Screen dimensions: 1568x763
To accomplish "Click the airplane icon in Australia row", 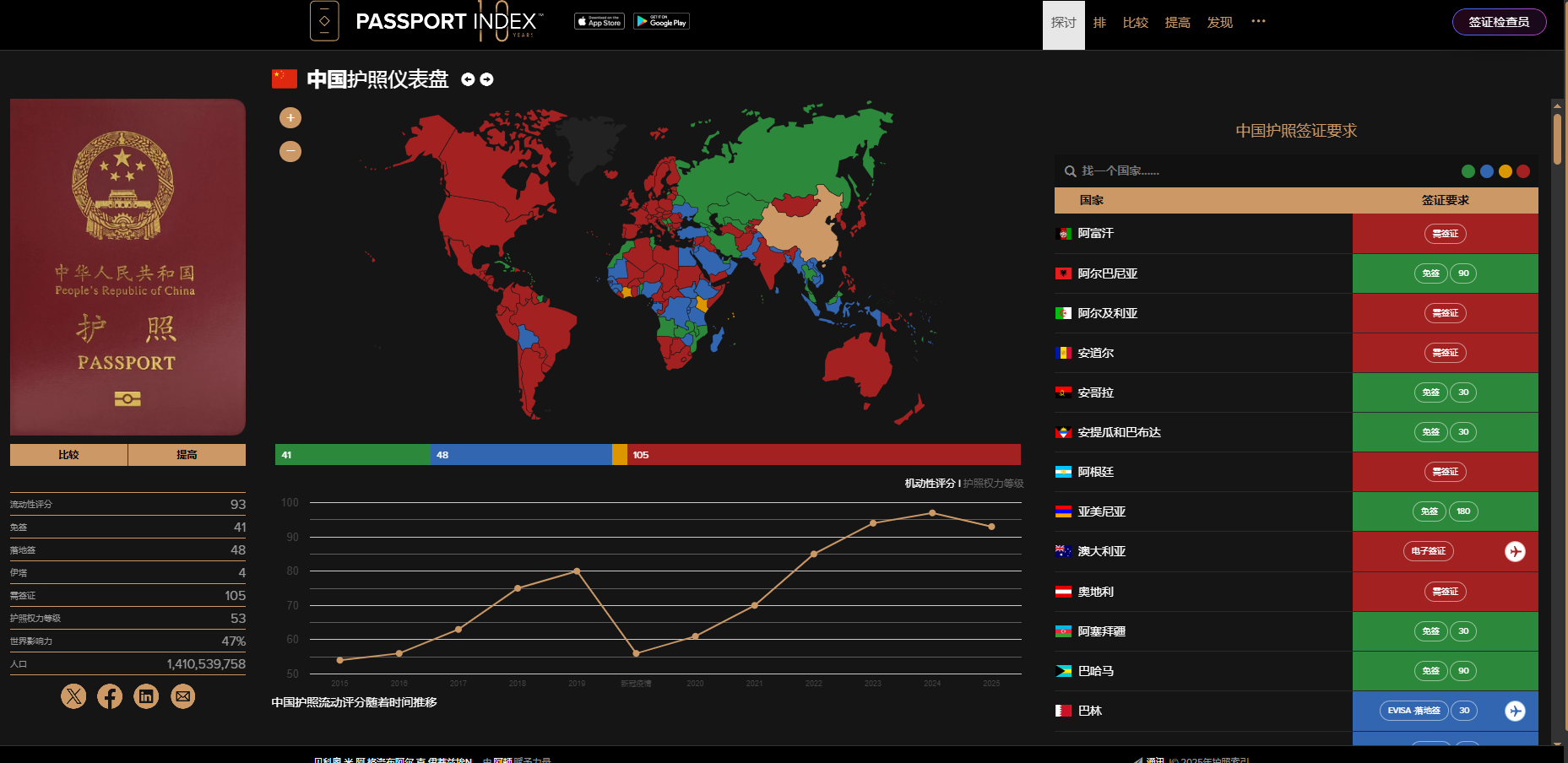I will point(1515,551).
